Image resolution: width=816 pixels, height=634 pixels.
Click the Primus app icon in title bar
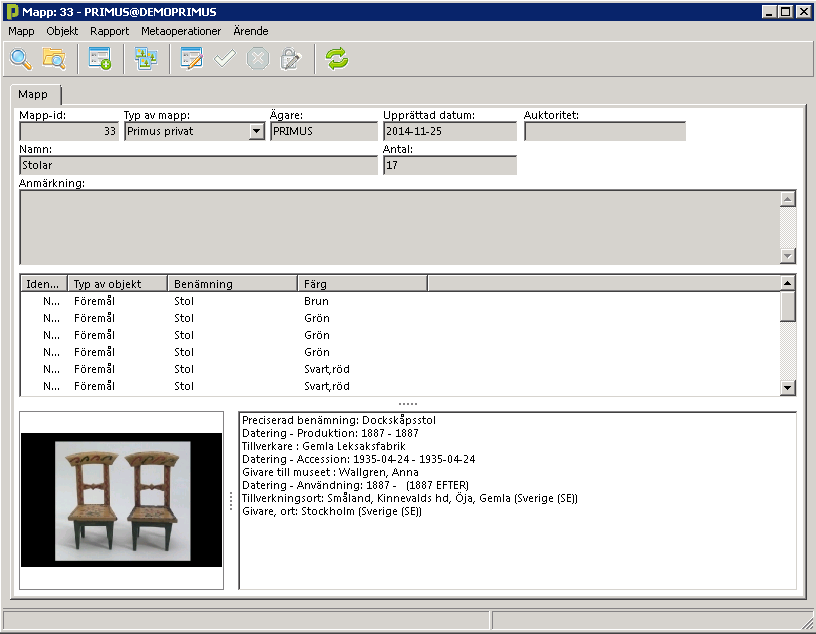pyautogui.click(x=12, y=11)
